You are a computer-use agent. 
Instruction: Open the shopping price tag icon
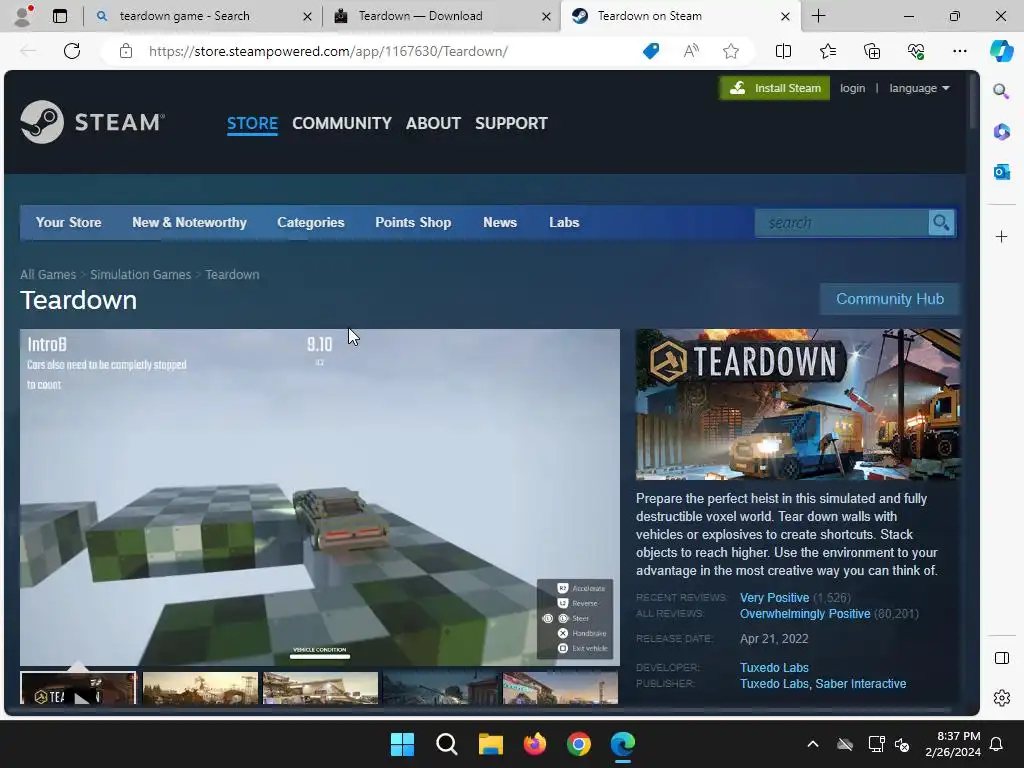pos(651,51)
